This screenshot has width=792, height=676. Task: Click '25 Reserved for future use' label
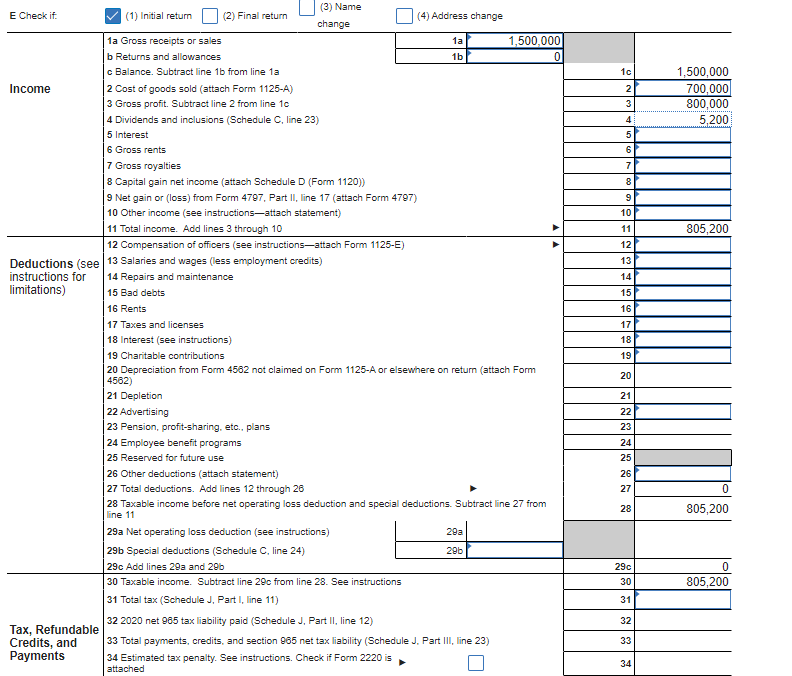165,458
